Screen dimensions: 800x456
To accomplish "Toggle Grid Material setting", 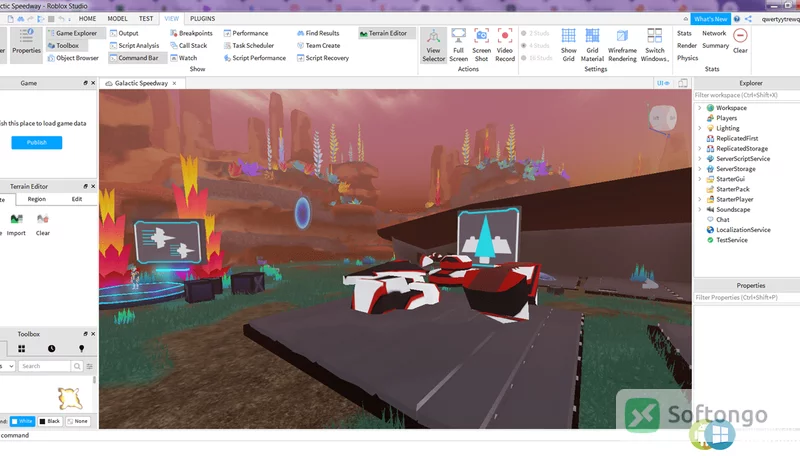I will pyautogui.click(x=592, y=45).
